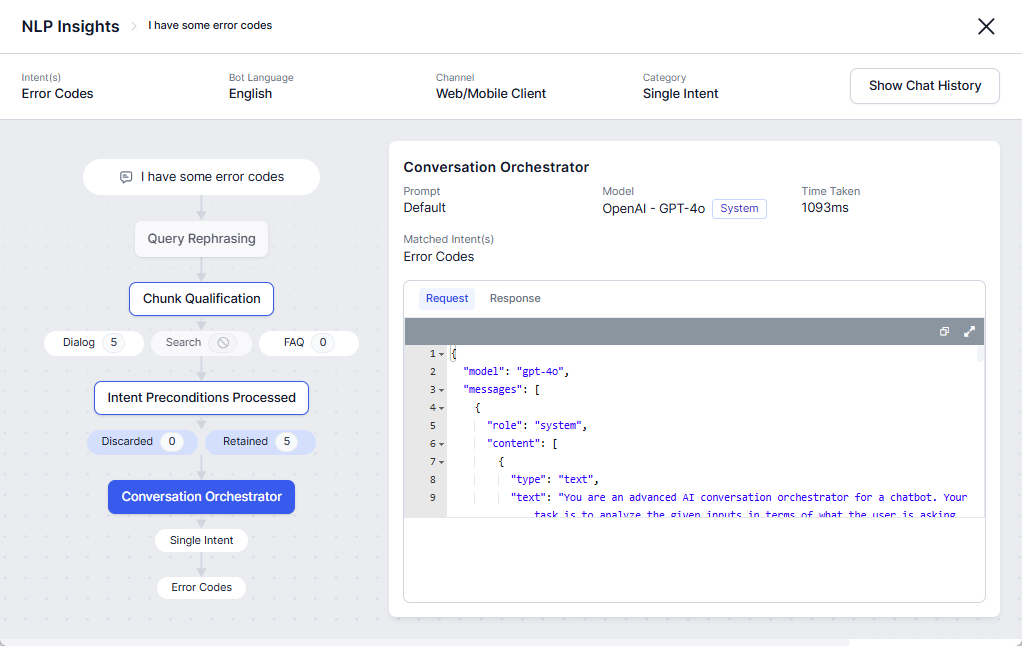Collapse the fold arrow on line 7

click(x=441, y=462)
